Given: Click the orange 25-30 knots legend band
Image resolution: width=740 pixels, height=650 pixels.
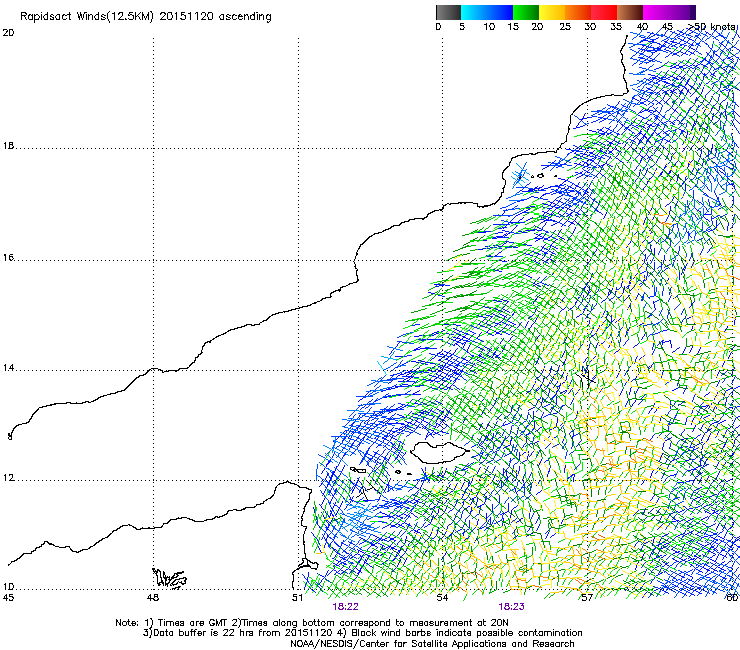Looking at the screenshot, I should (x=578, y=12).
